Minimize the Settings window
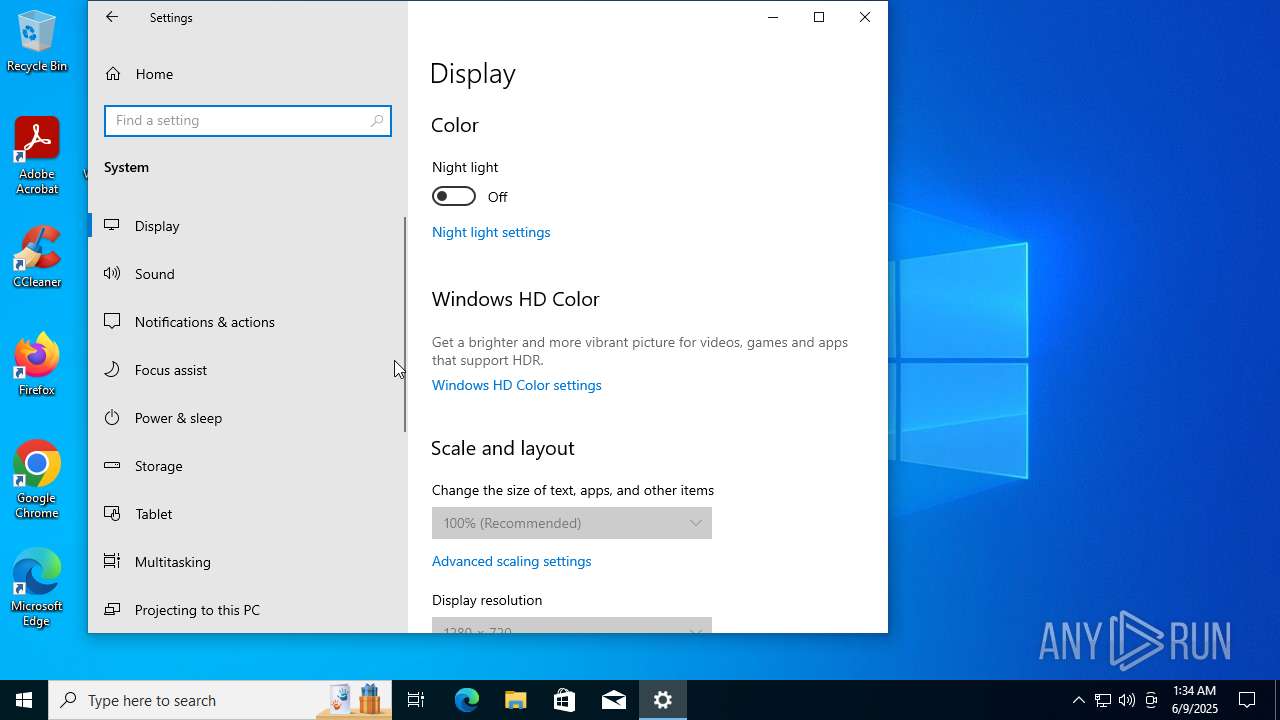This screenshot has height=720, width=1280. click(x=773, y=17)
